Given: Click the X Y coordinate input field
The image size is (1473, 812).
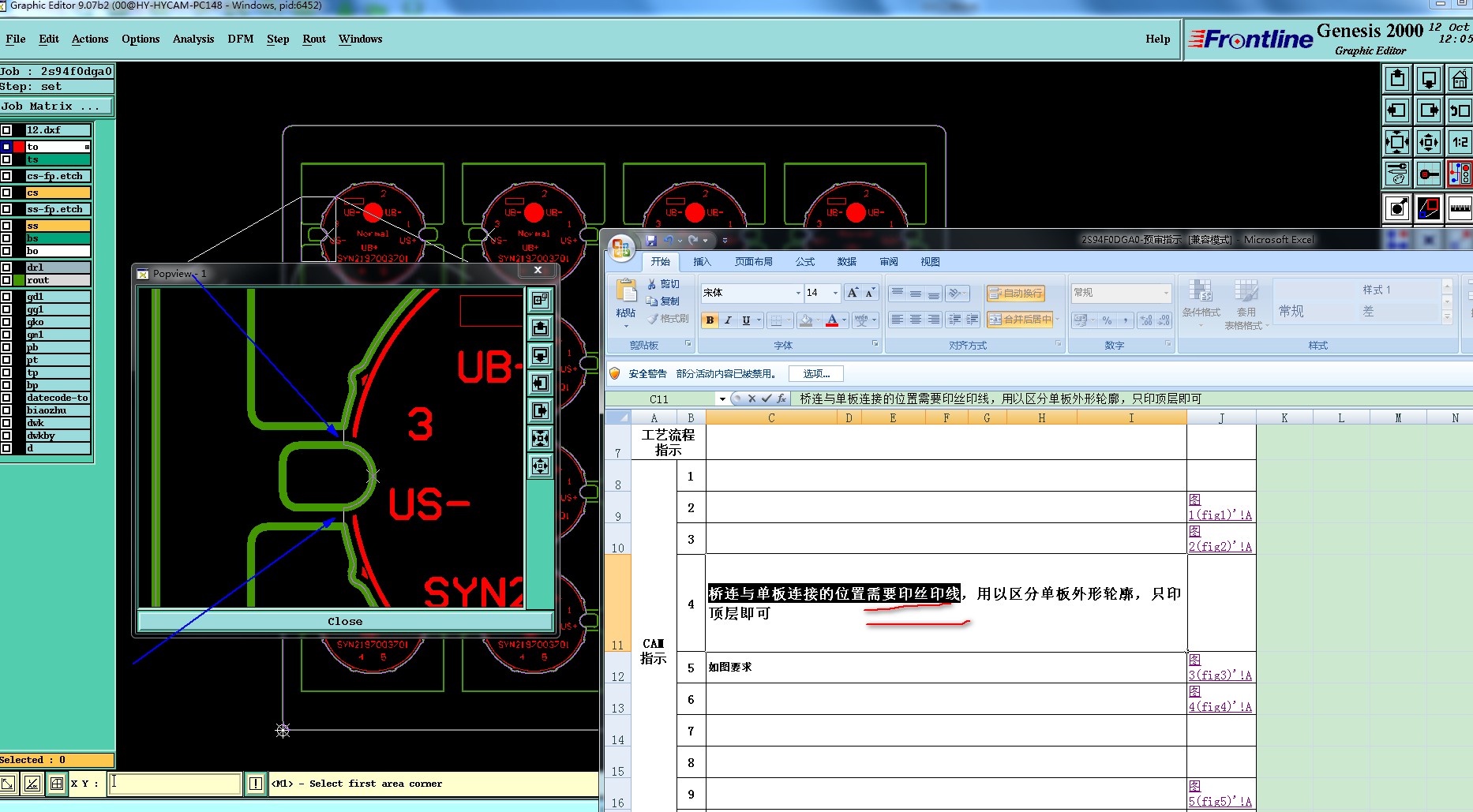Looking at the screenshot, I should tap(174, 784).
